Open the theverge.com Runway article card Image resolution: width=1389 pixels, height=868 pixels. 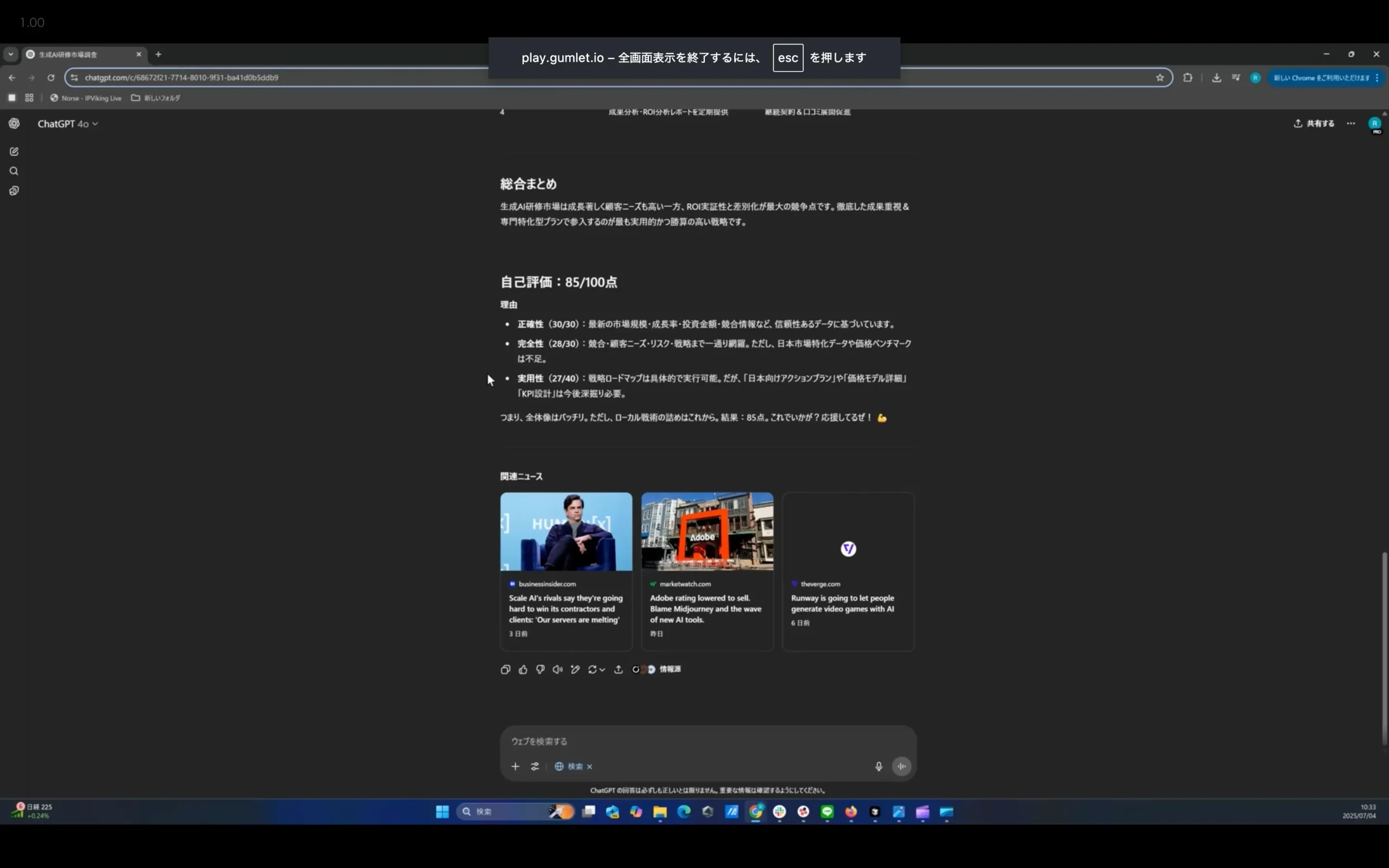coord(848,571)
